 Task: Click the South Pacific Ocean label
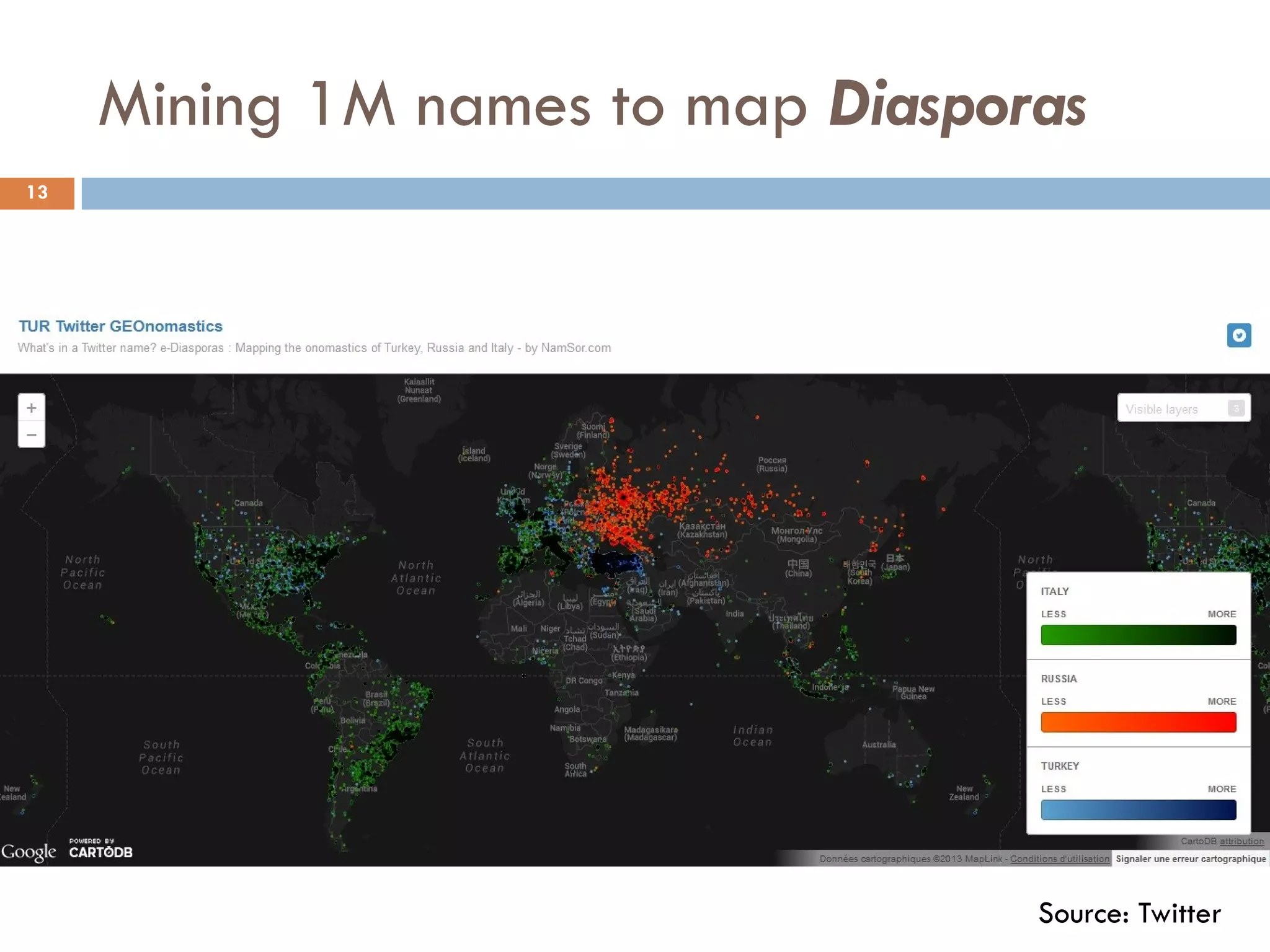click(161, 757)
